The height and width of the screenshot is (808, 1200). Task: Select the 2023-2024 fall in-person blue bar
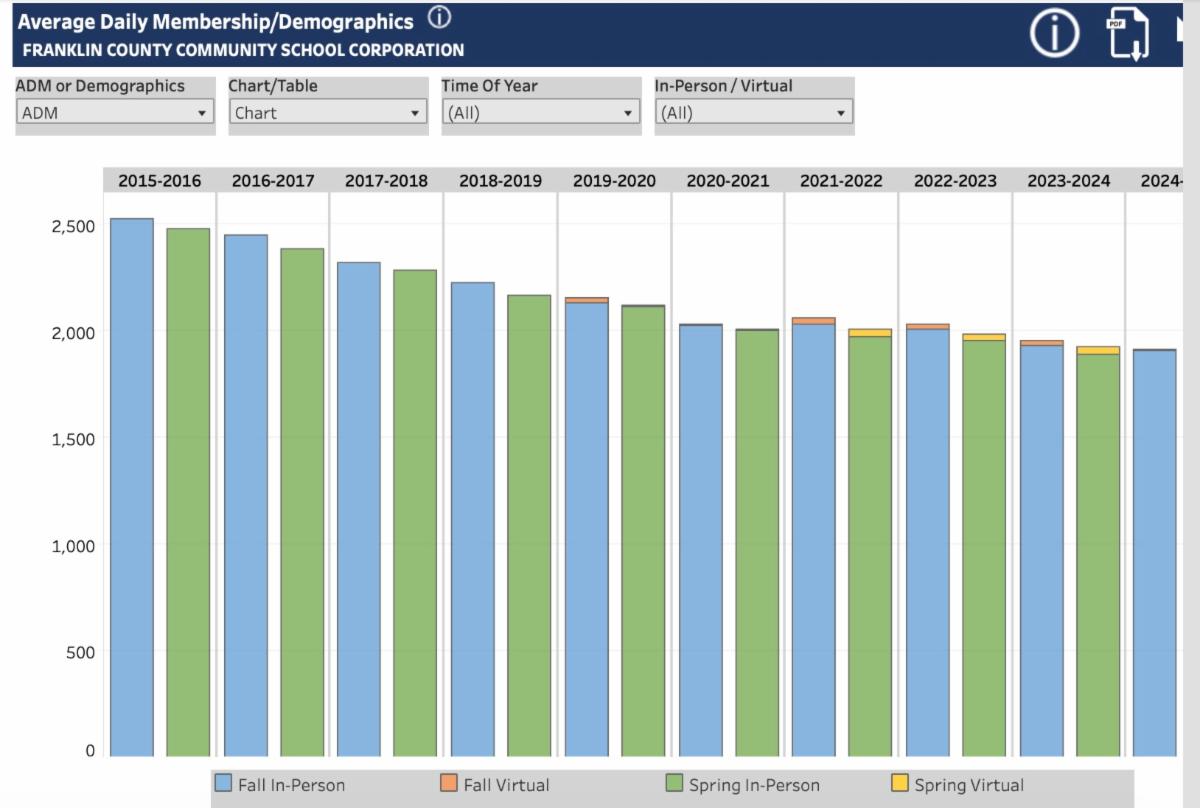(x=1041, y=550)
